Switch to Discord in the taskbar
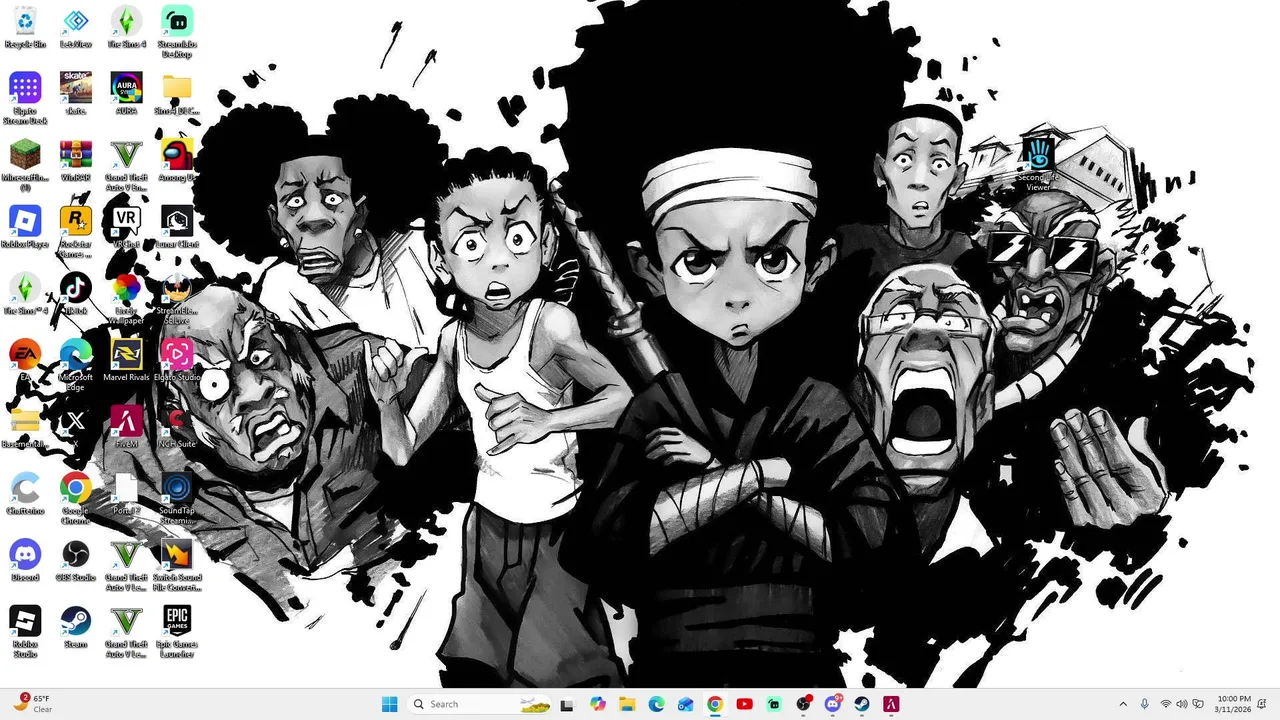Screen dimensions: 1280x720 (832, 704)
